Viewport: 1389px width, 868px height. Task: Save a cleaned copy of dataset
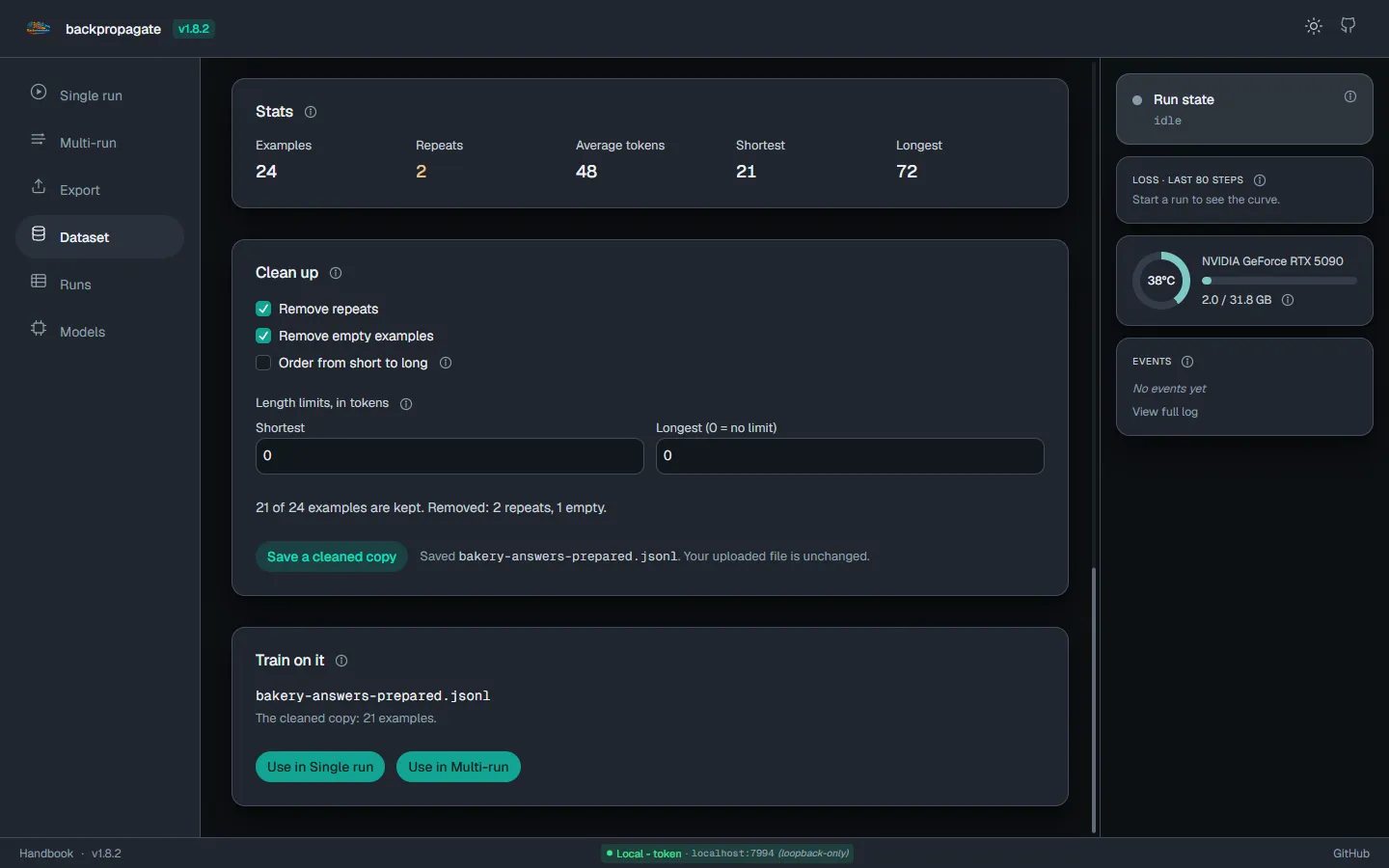pos(332,556)
